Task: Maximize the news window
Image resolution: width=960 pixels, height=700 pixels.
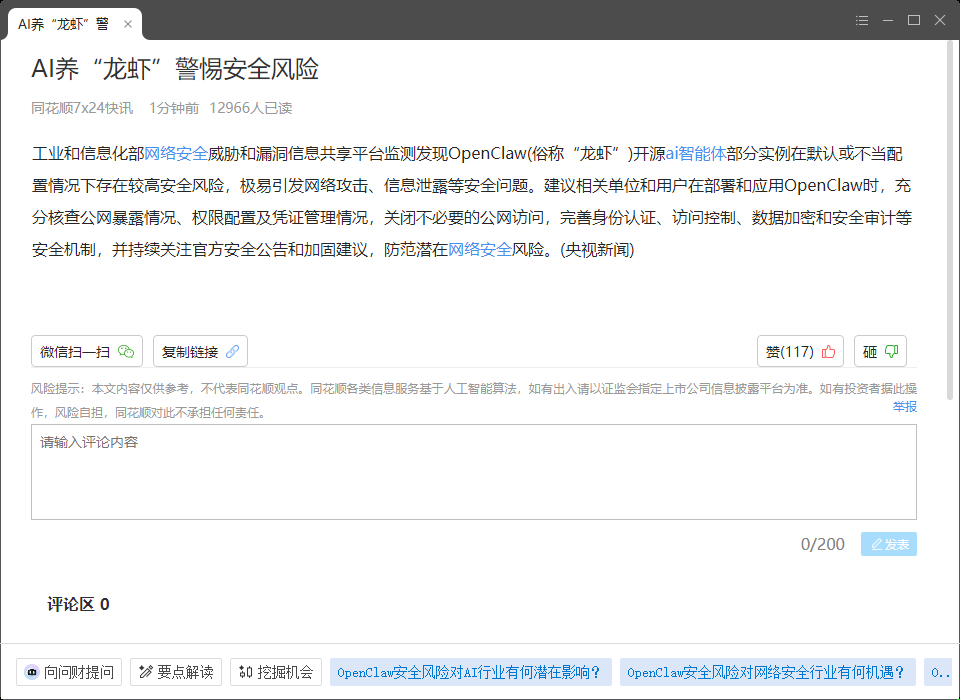Action: (914, 20)
